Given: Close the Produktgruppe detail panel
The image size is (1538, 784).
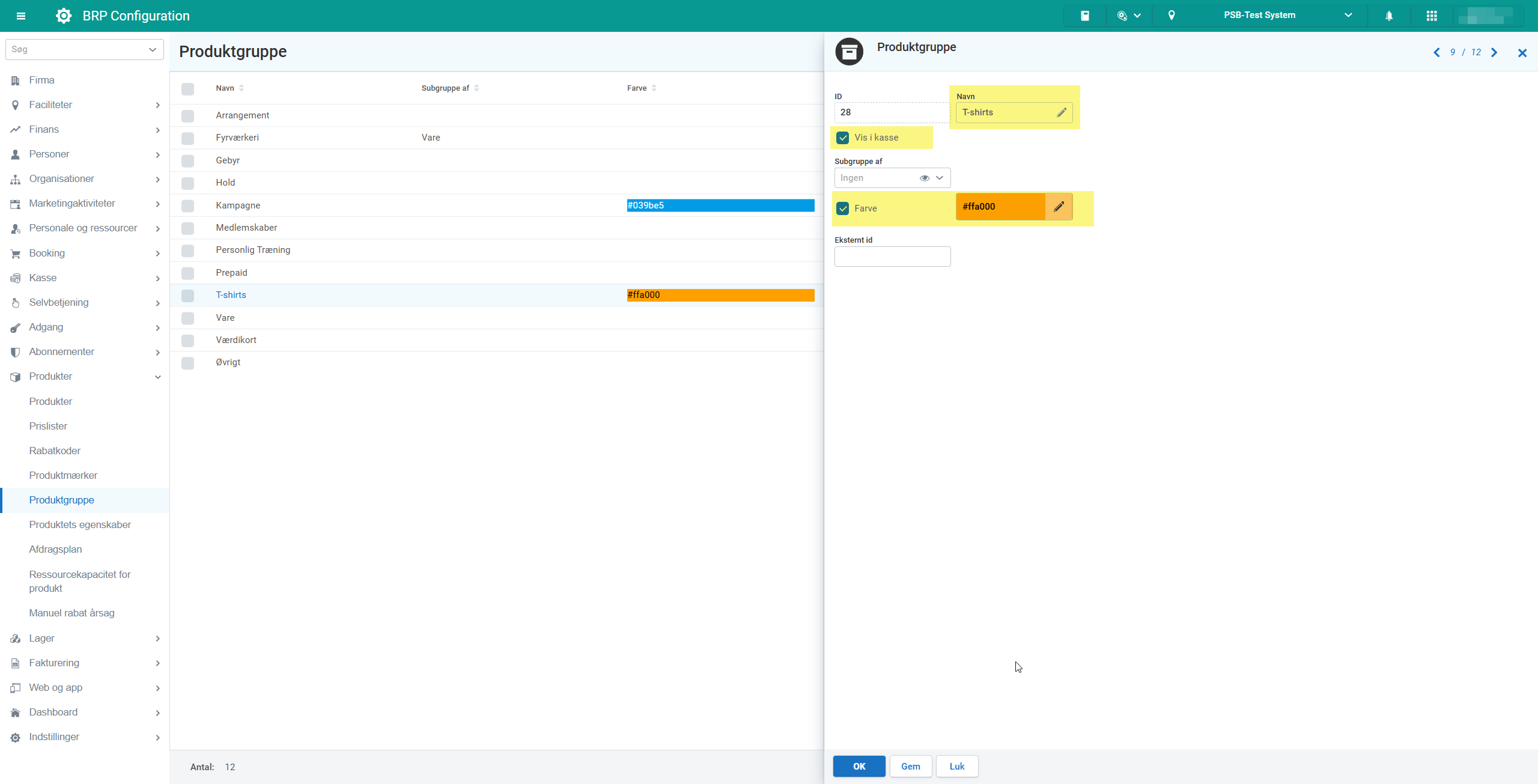Looking at the screenshot, I should pos(1522,53).
